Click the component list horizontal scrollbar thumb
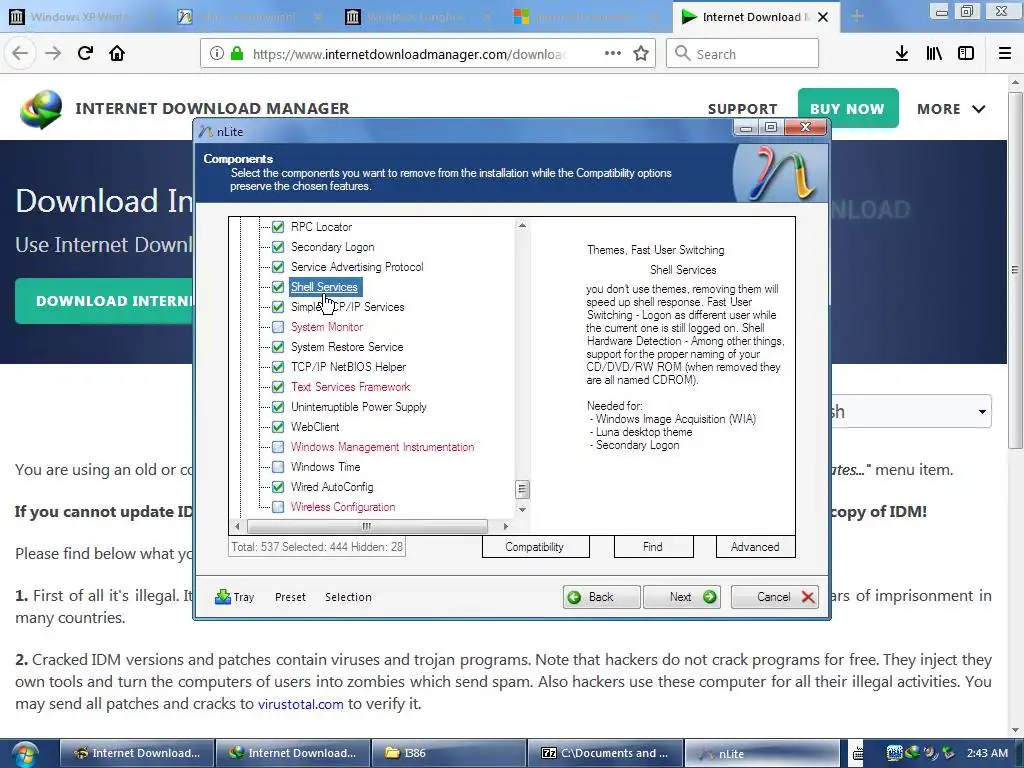Image resolution: width=1024 pixels, height=768 pixels. click(367, 526)
